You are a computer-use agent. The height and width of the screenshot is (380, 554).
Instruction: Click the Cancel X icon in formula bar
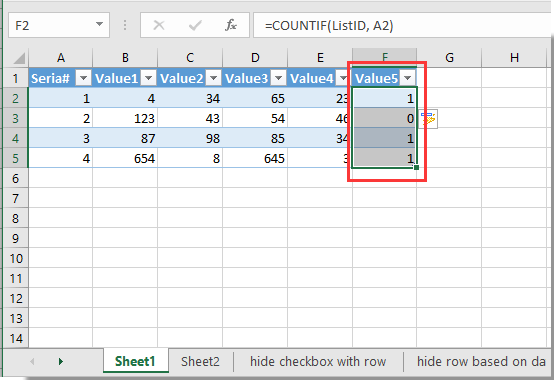click(x=159, y=25)
